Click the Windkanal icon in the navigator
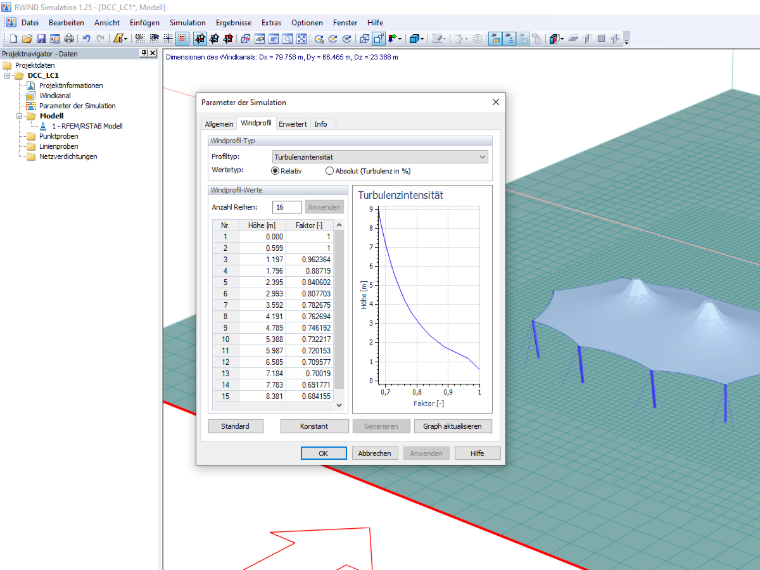Viewport: 760px width, 570px height. coord(31,95)
